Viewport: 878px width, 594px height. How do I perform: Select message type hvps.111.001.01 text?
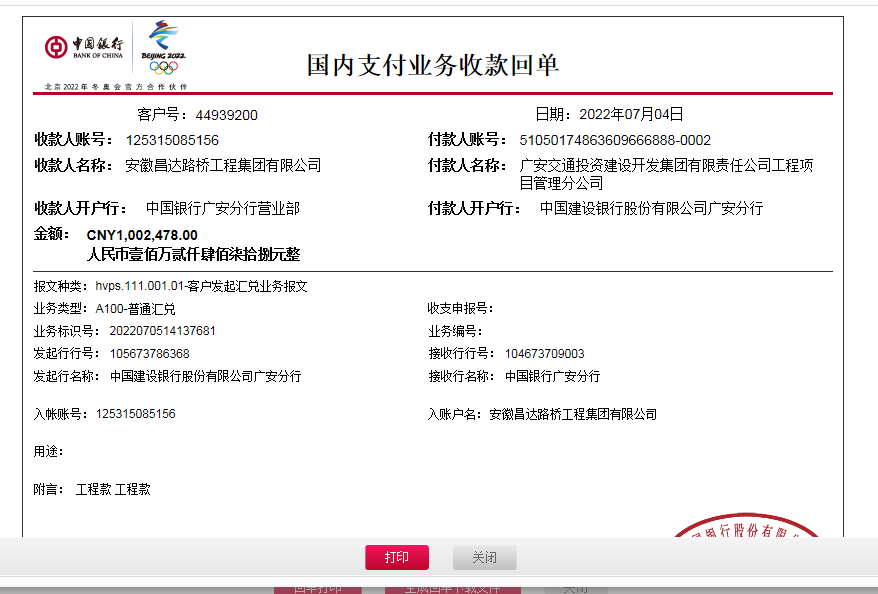(x=201, y=286)
